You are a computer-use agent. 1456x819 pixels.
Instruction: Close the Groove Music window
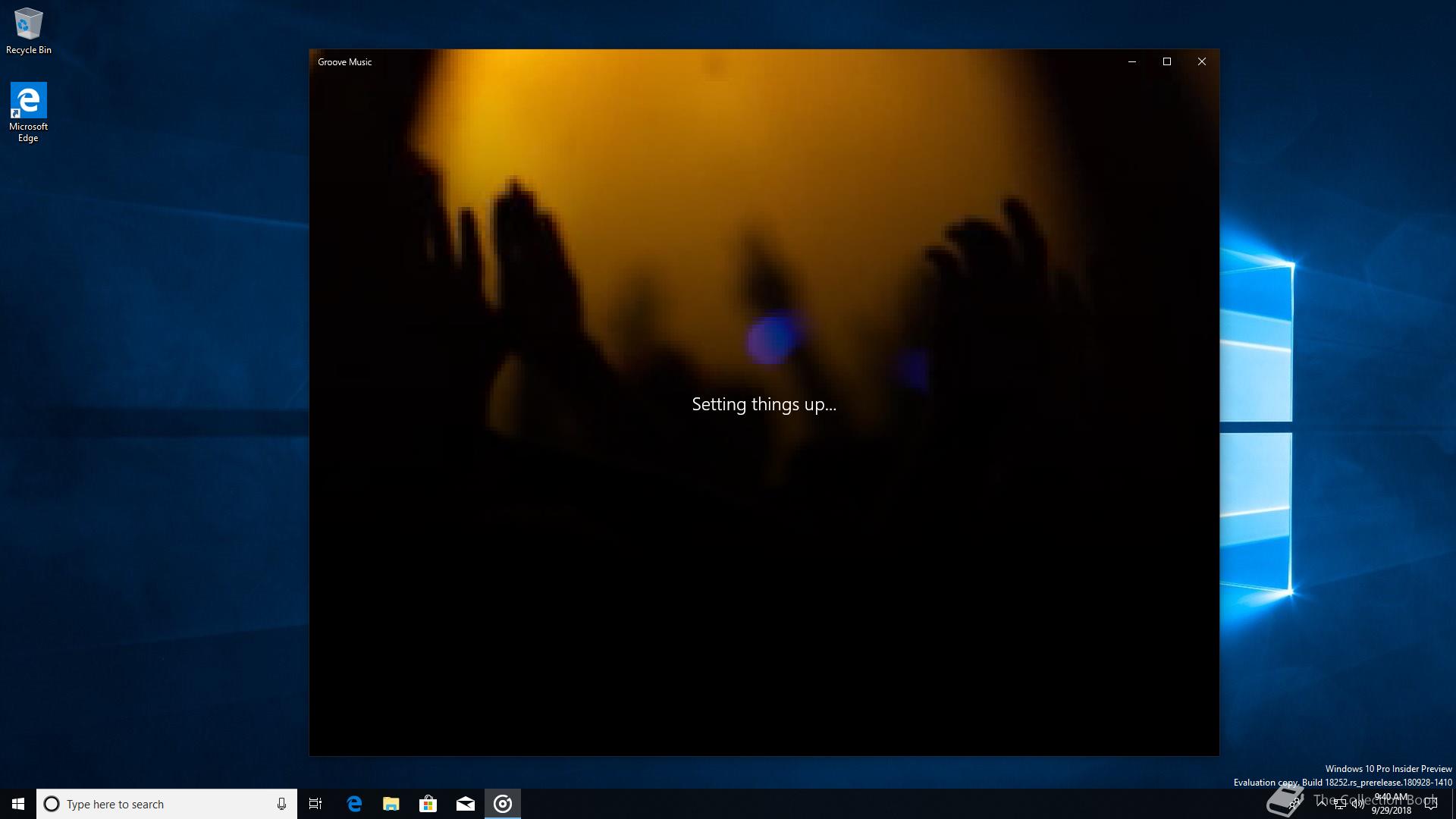tap(1202, 61)
